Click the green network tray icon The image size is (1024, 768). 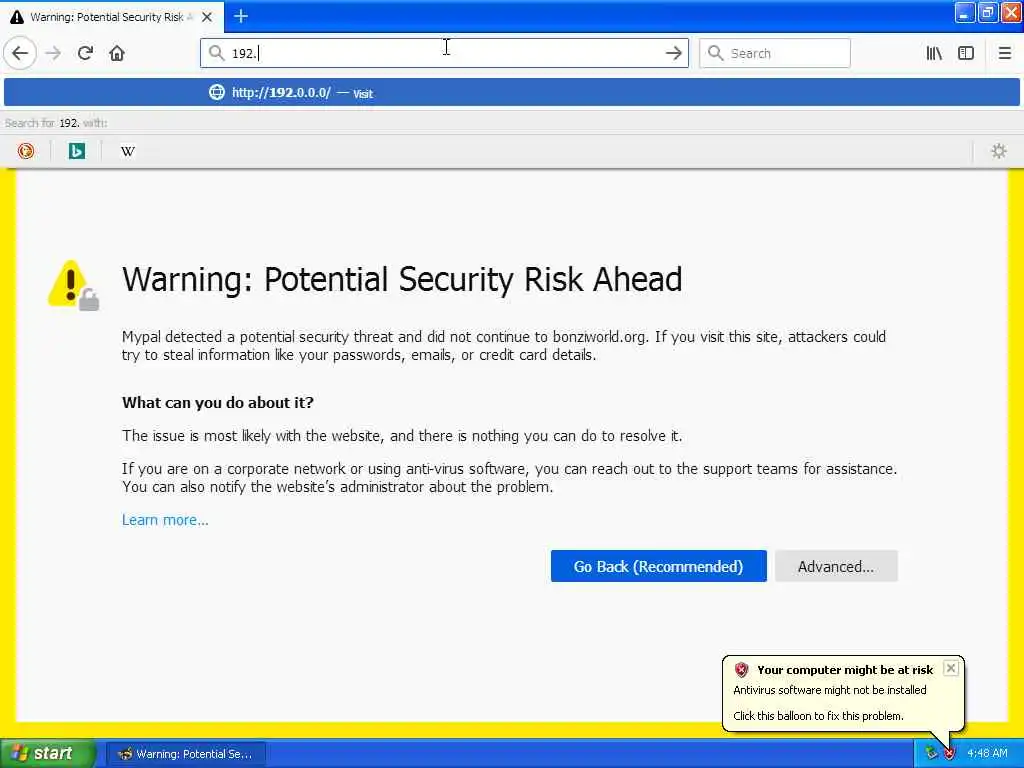pyautogui.click(x=931, y=754)
